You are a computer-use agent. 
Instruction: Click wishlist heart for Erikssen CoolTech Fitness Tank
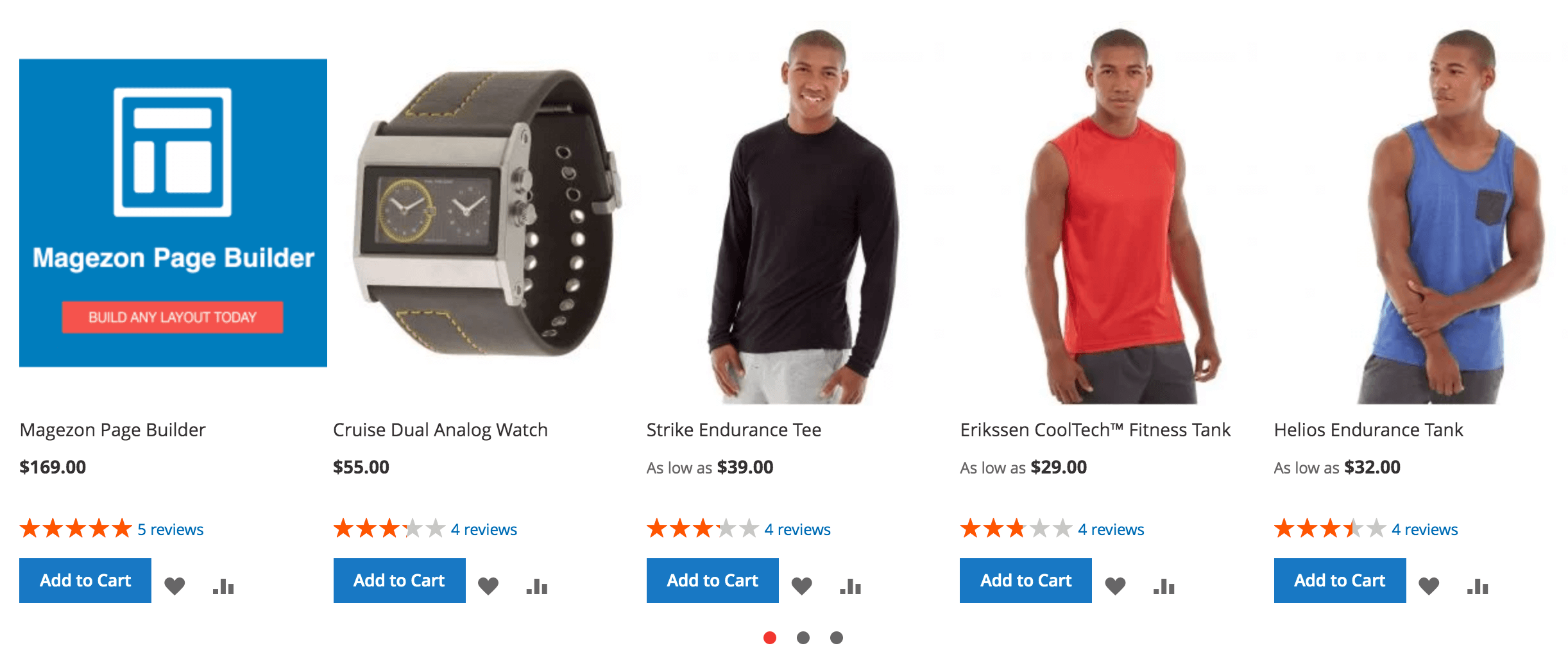click(1115, 586)
